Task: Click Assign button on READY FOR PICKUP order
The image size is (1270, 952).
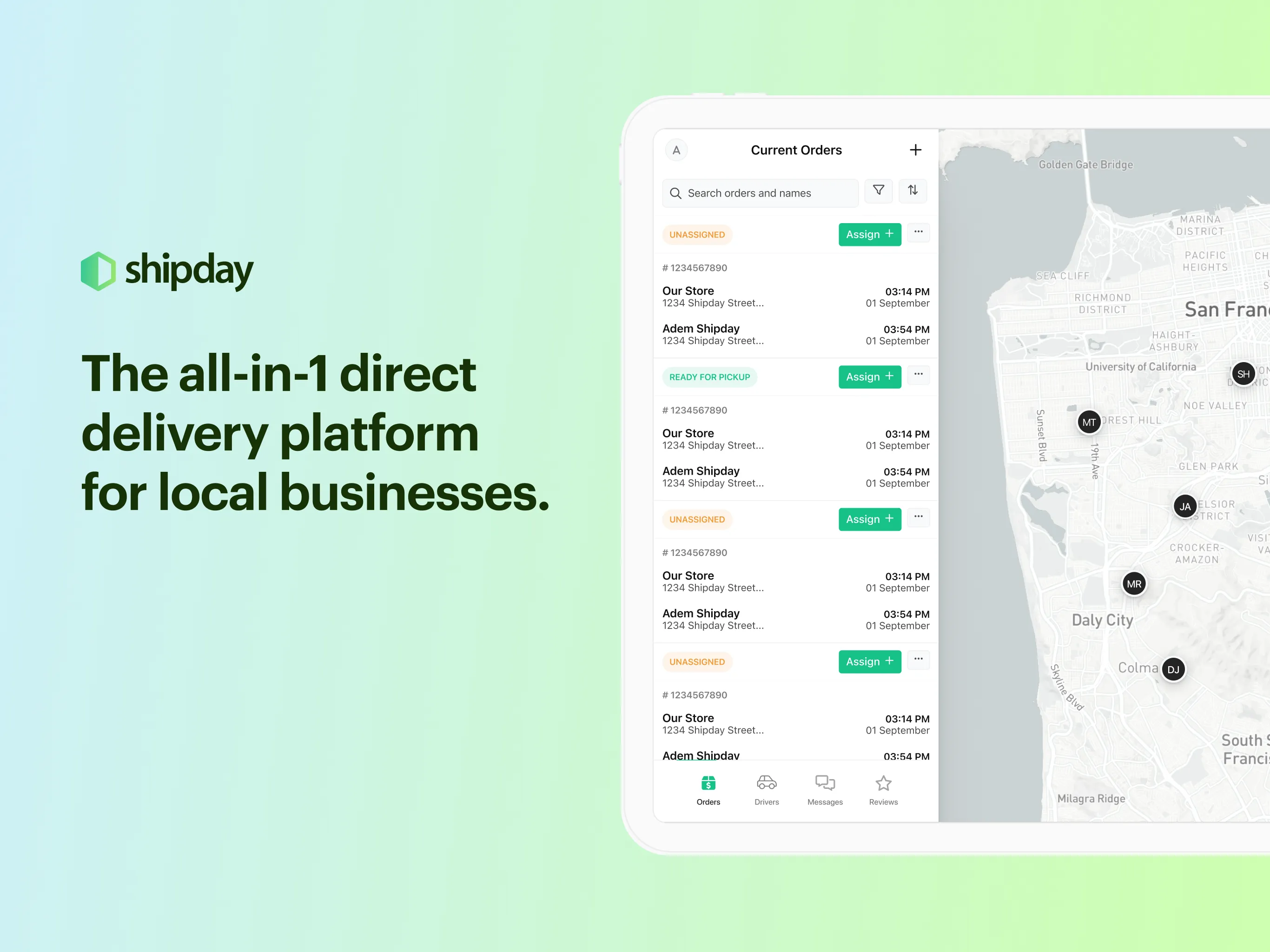Action: pos(869,377)
